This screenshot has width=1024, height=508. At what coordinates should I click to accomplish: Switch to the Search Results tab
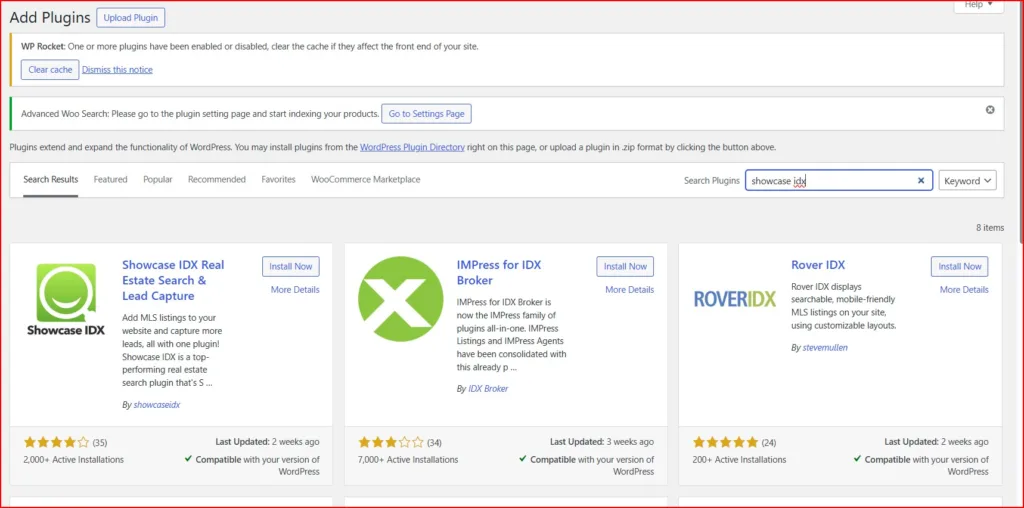[51, 180]
